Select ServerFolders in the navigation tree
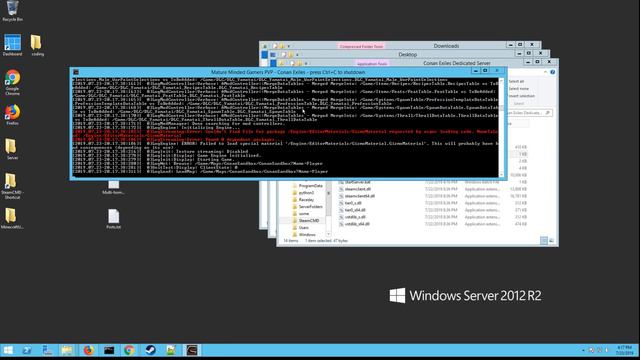The image size is (640, 360). pyautogui.click(x=307, y=207)
